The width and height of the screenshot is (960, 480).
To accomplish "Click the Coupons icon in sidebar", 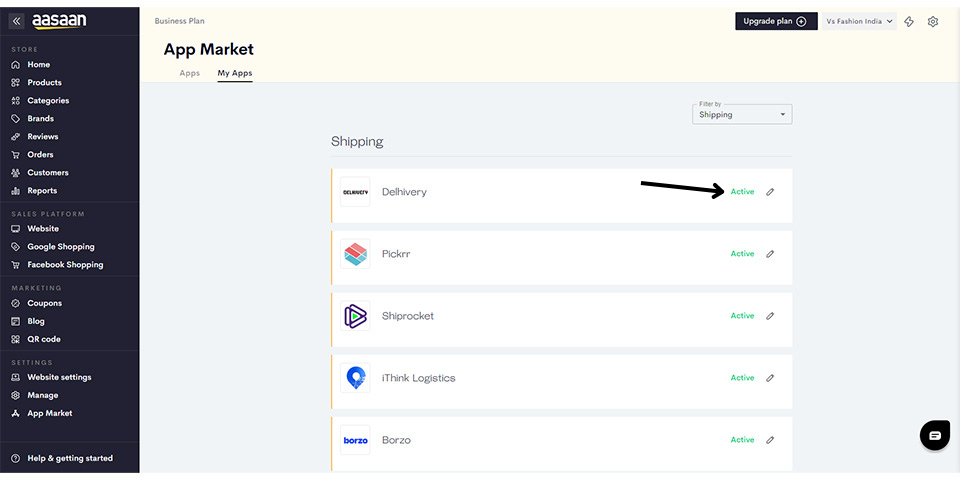I will [x=16, y=303].
